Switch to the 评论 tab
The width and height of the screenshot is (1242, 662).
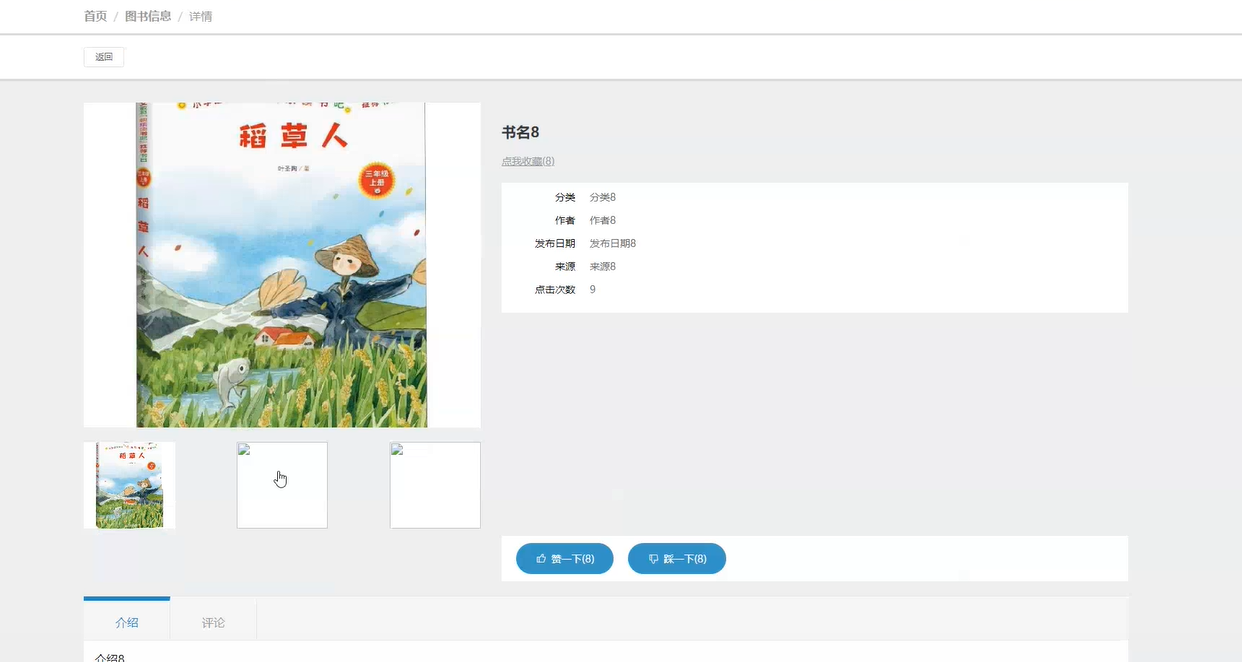(x=213, y=622)
